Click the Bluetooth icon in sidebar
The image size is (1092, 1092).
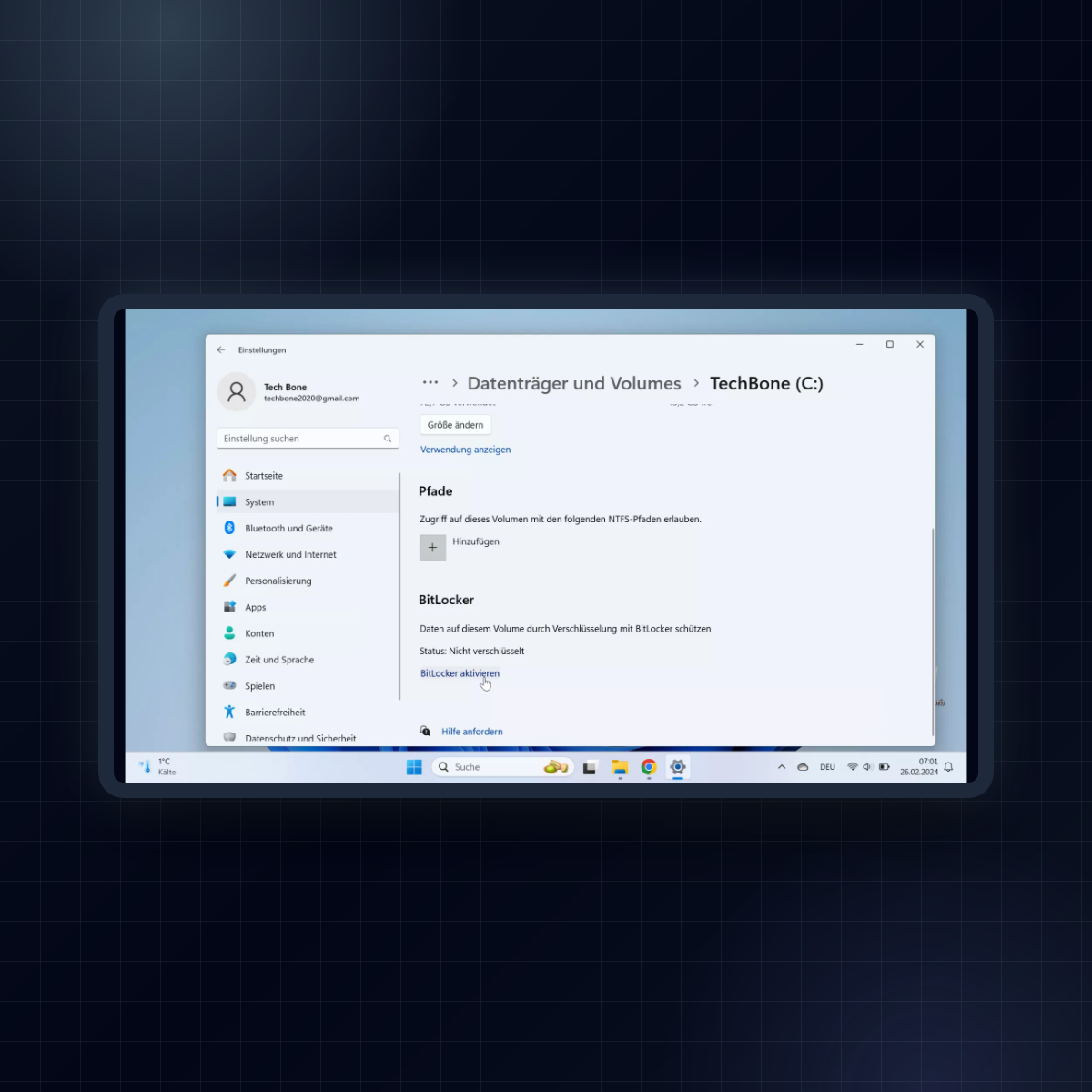point(229,529)
